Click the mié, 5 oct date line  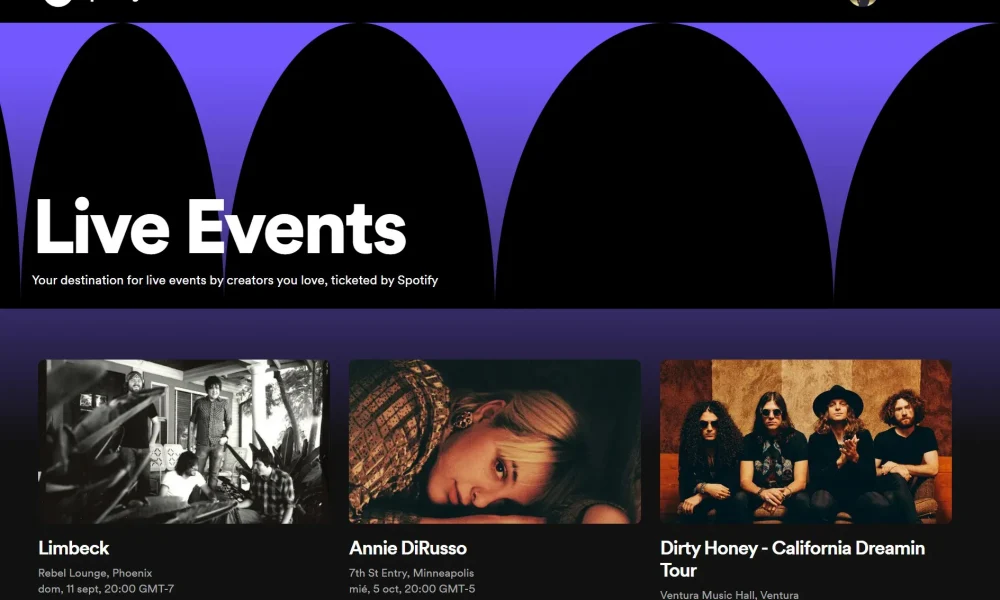coord(412,589)
